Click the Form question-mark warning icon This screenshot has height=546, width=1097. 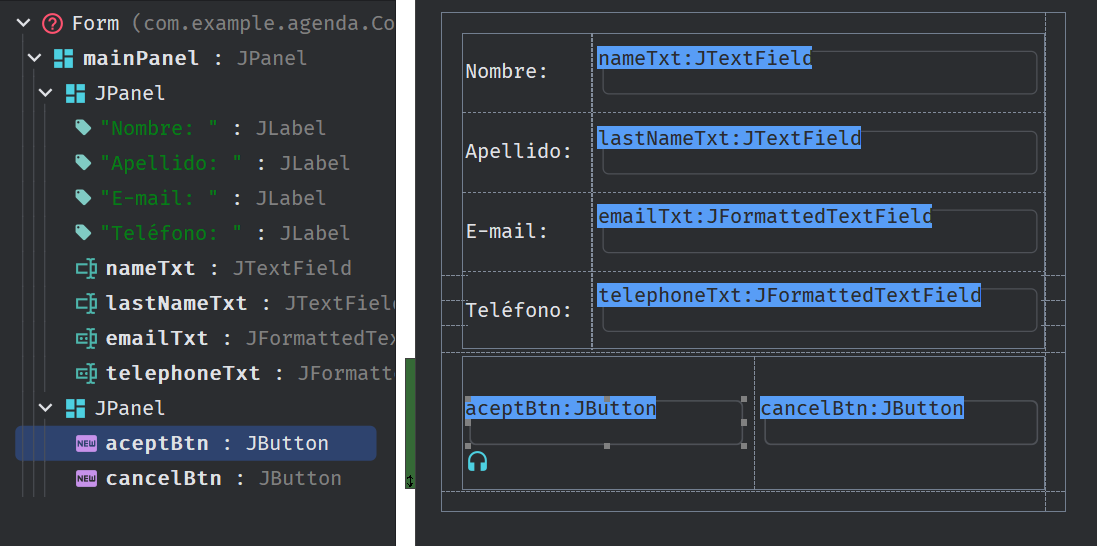coord(53,23)
